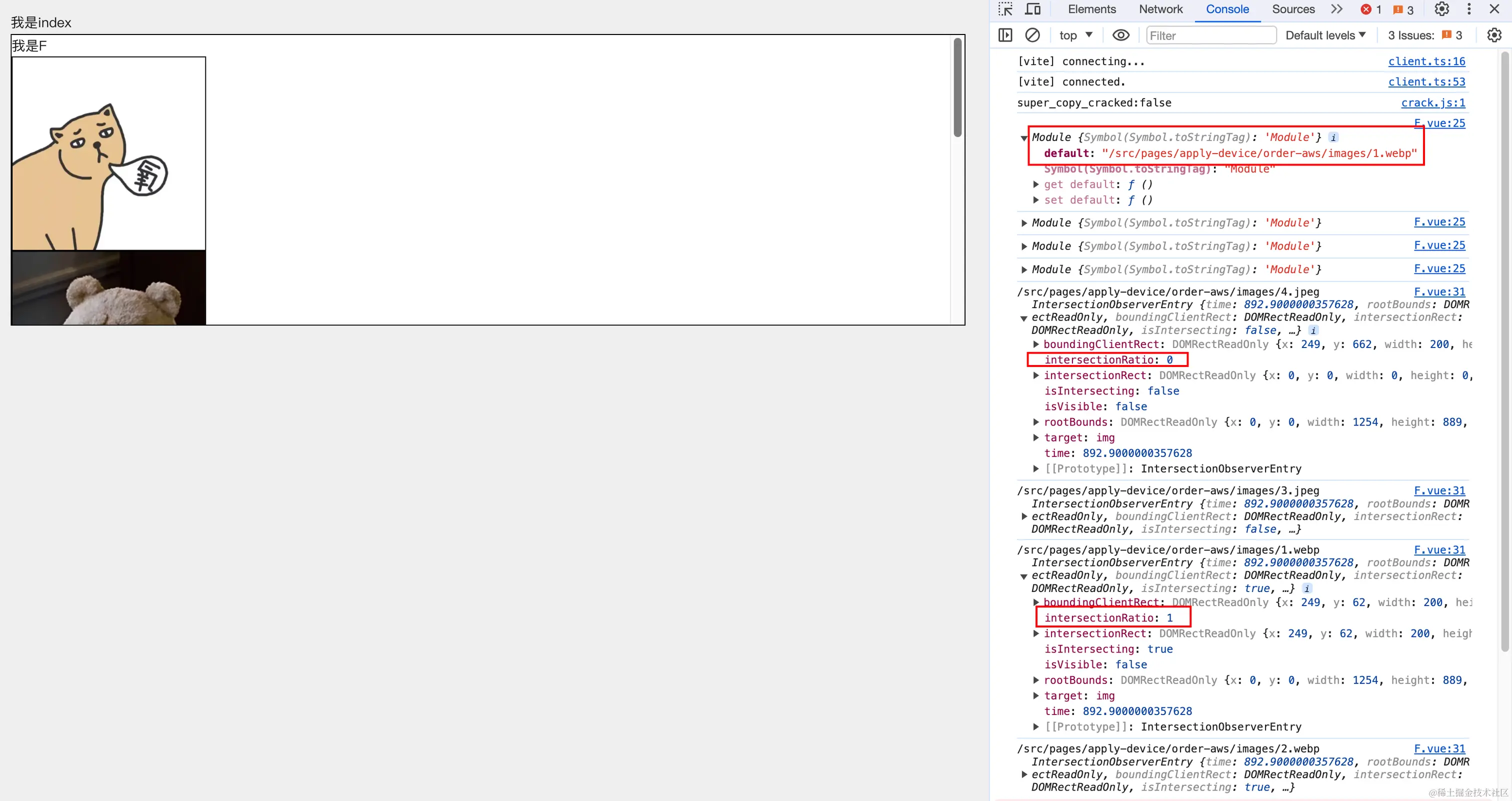Viewport: 1512px width, 801px height.
Task: Open the Default levels dropdown
Action: tap(1325, 35)
